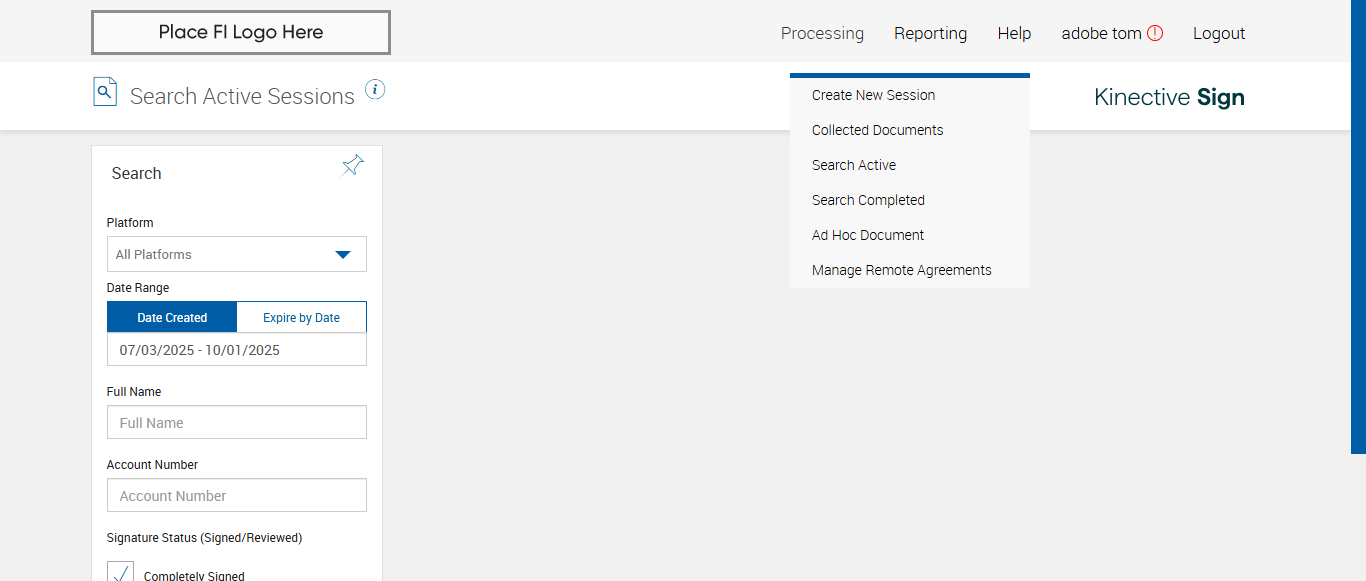Click the pin icon in Search panel
The width and height of the screenshot is (1366, 581).
(x=352, y=166)
